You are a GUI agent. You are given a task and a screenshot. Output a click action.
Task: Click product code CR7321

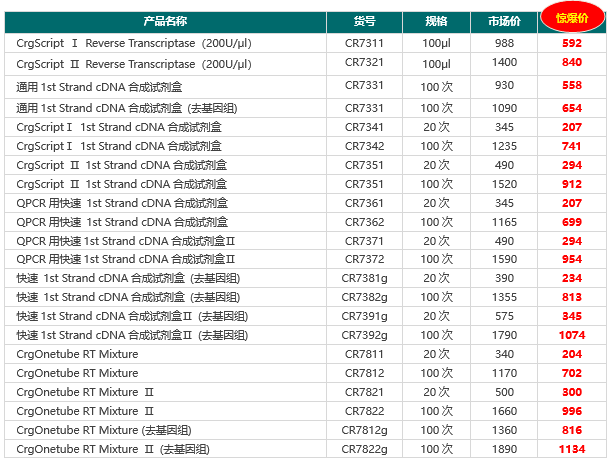(x=364, y=62)
